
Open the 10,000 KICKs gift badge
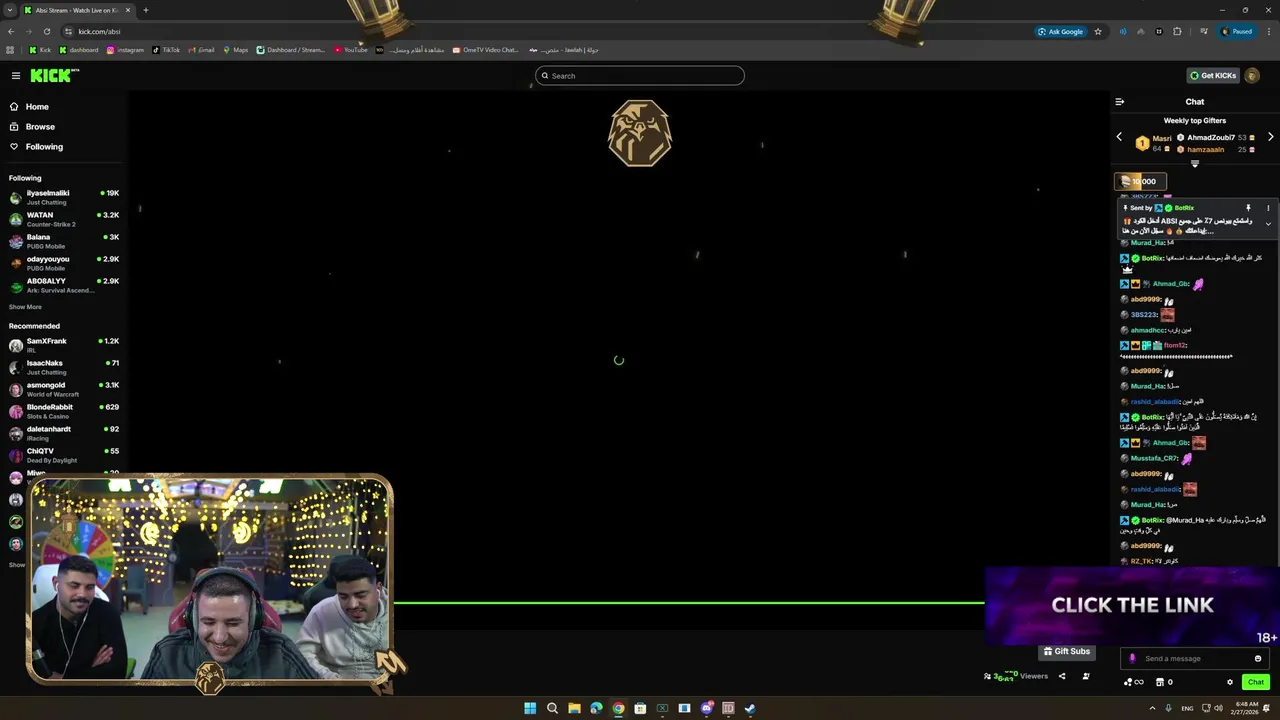point(1139,181)
